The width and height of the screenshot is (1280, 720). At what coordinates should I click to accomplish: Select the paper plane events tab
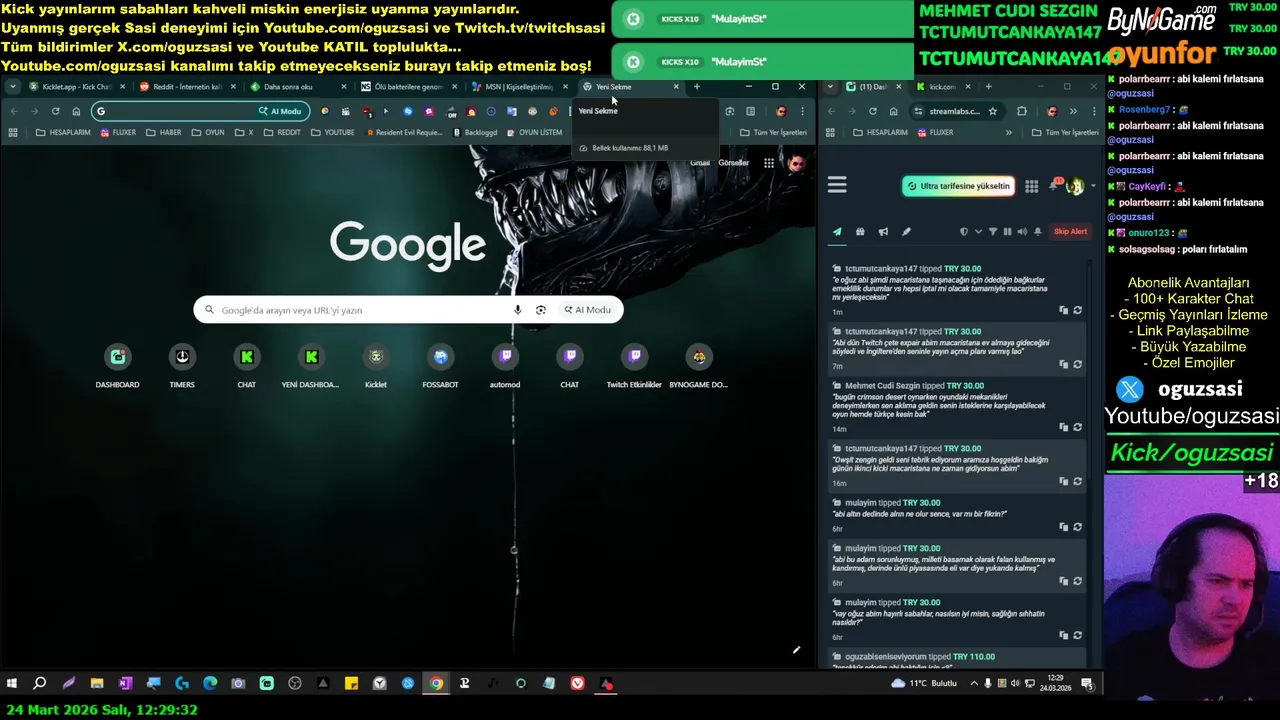837,232
